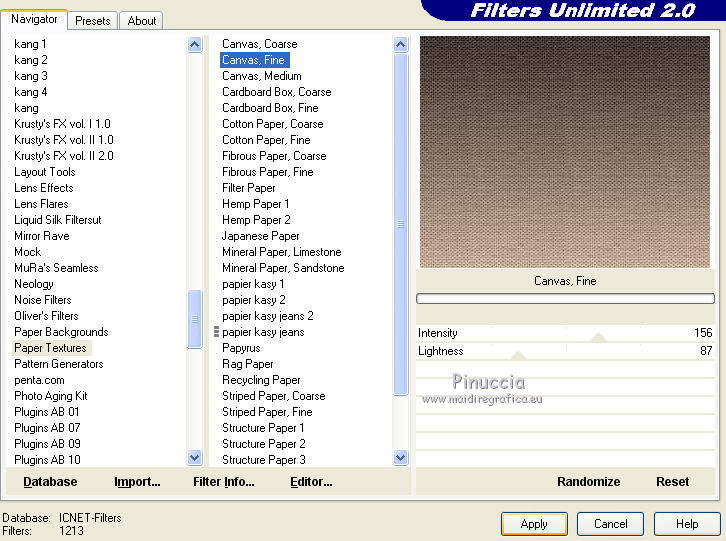Pick Cotton Paper, Coarse
This screenshot has width=726, height=541.
[x=273, y=124]
